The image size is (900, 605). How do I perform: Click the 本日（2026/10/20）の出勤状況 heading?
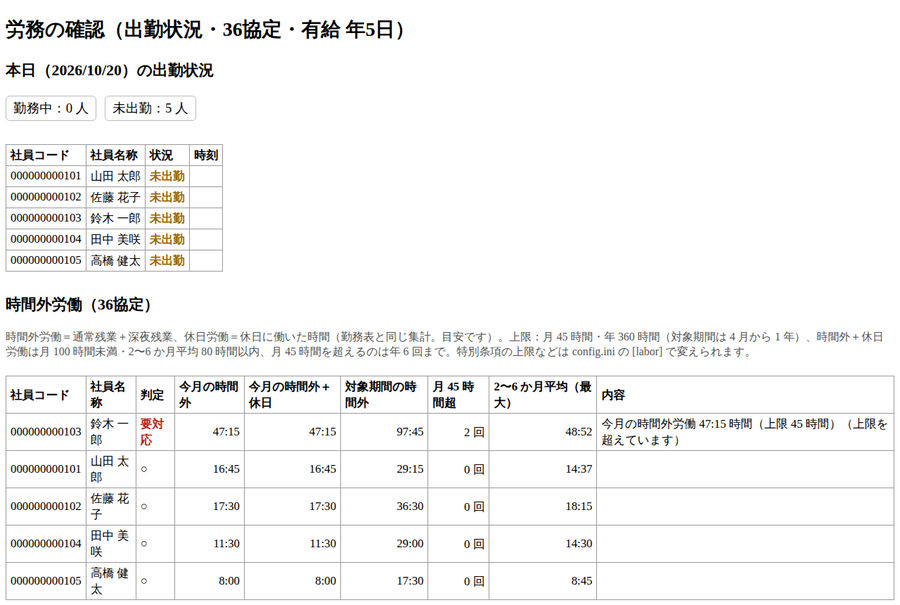109,71
